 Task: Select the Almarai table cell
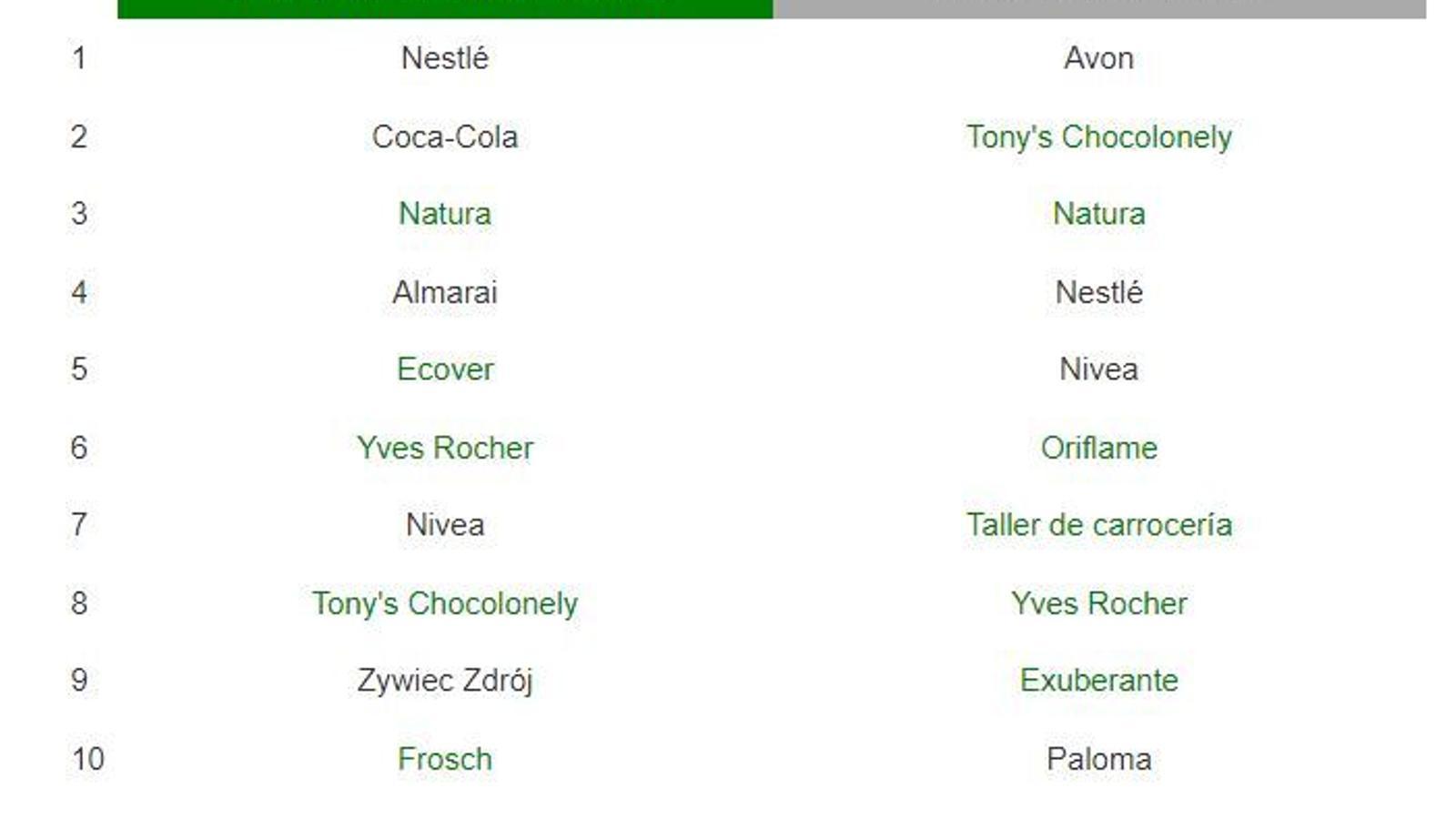click(444, 292)
